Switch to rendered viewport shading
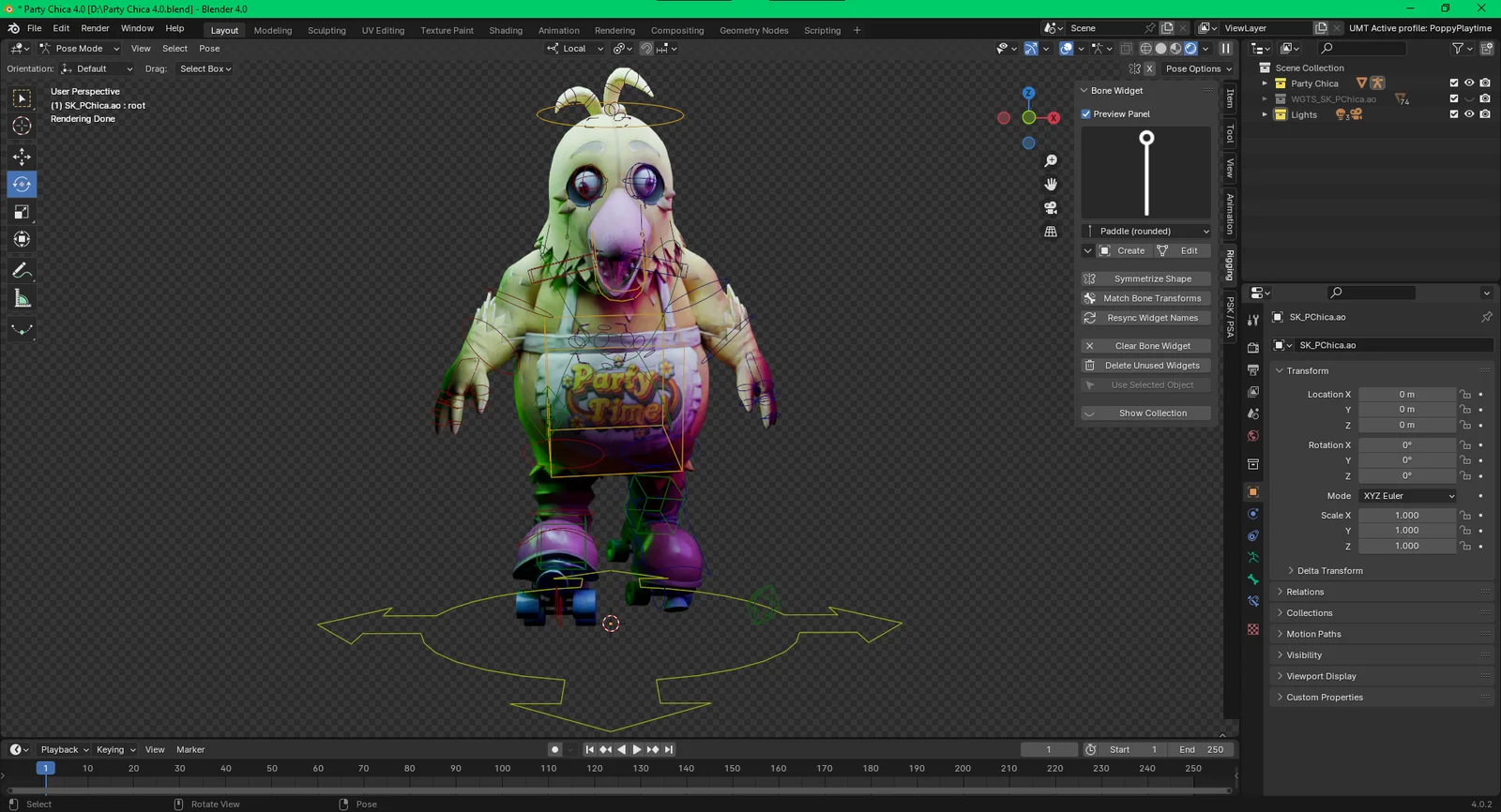 (1190, 49)
